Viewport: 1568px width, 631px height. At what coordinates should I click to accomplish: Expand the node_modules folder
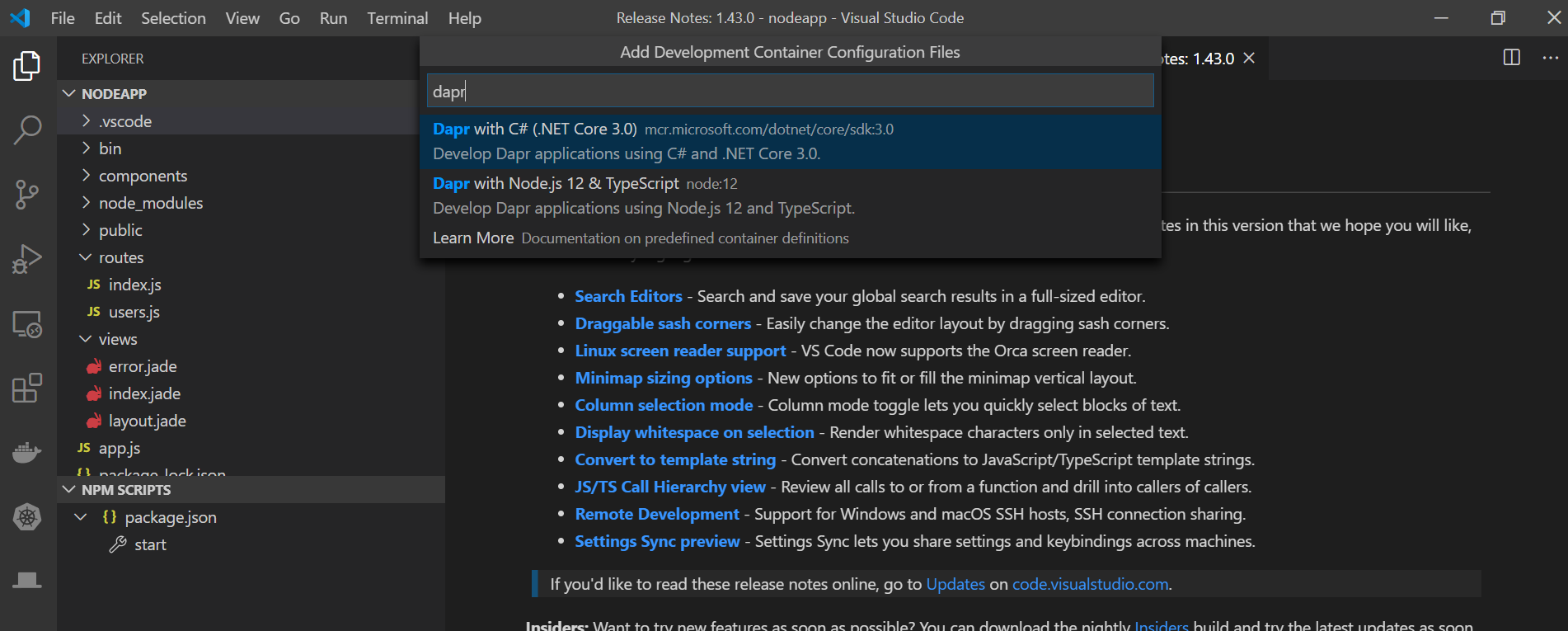150,203
